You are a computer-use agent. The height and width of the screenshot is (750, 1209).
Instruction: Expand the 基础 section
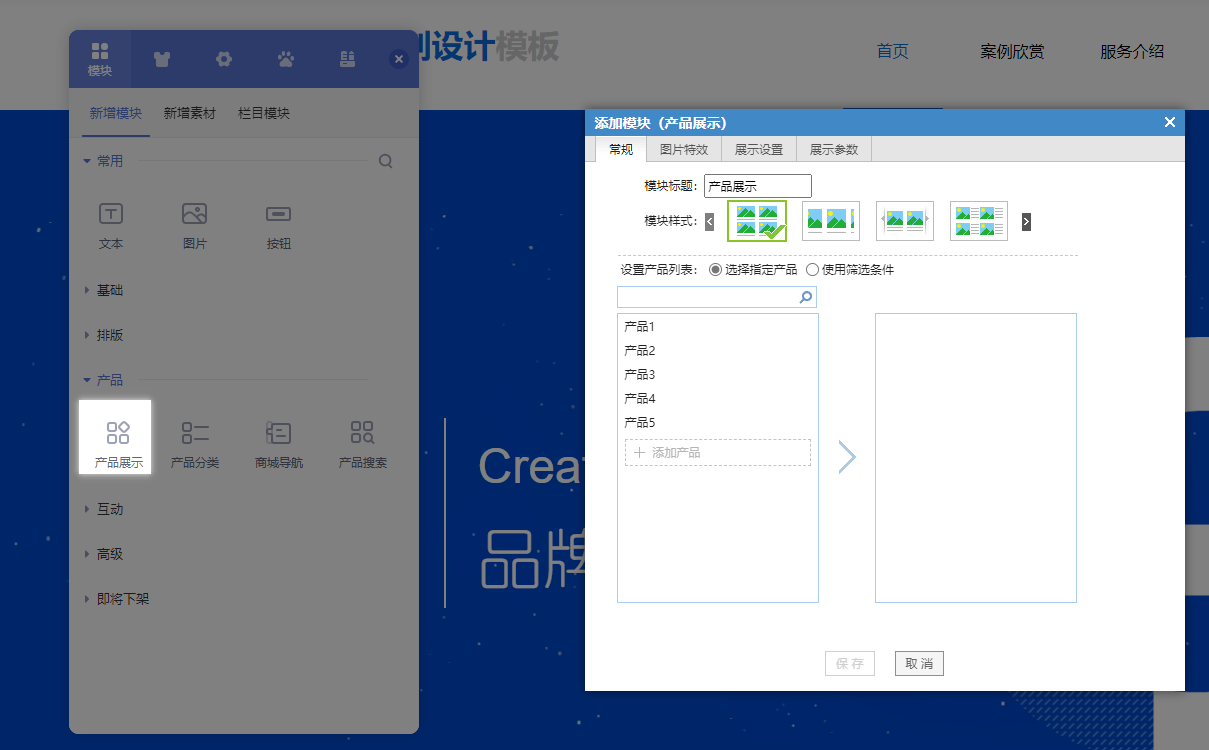pos(103,290)
